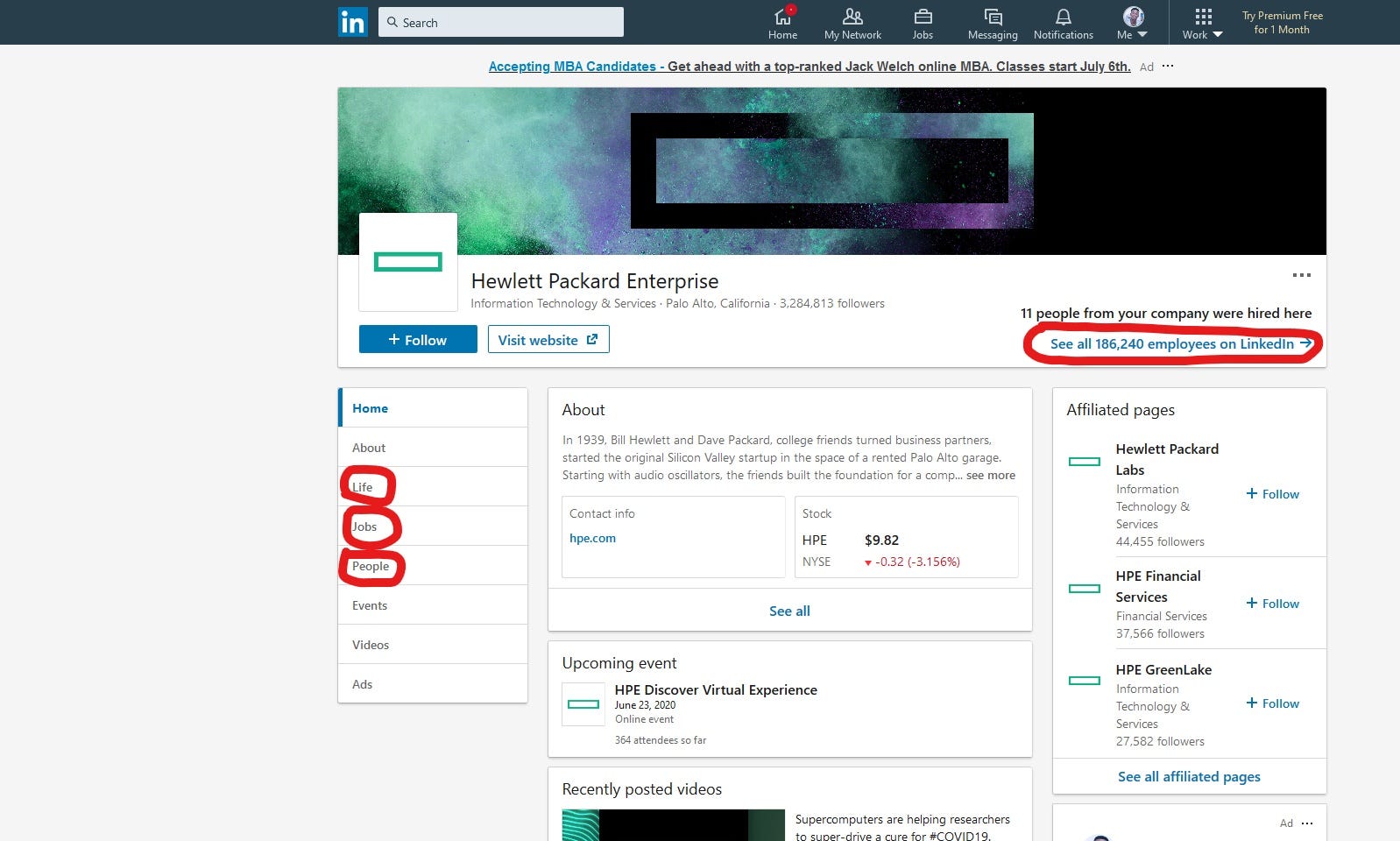1400x841 pixels.
Task: Open the company page more options dots
Action: (x=1302, y=275)
